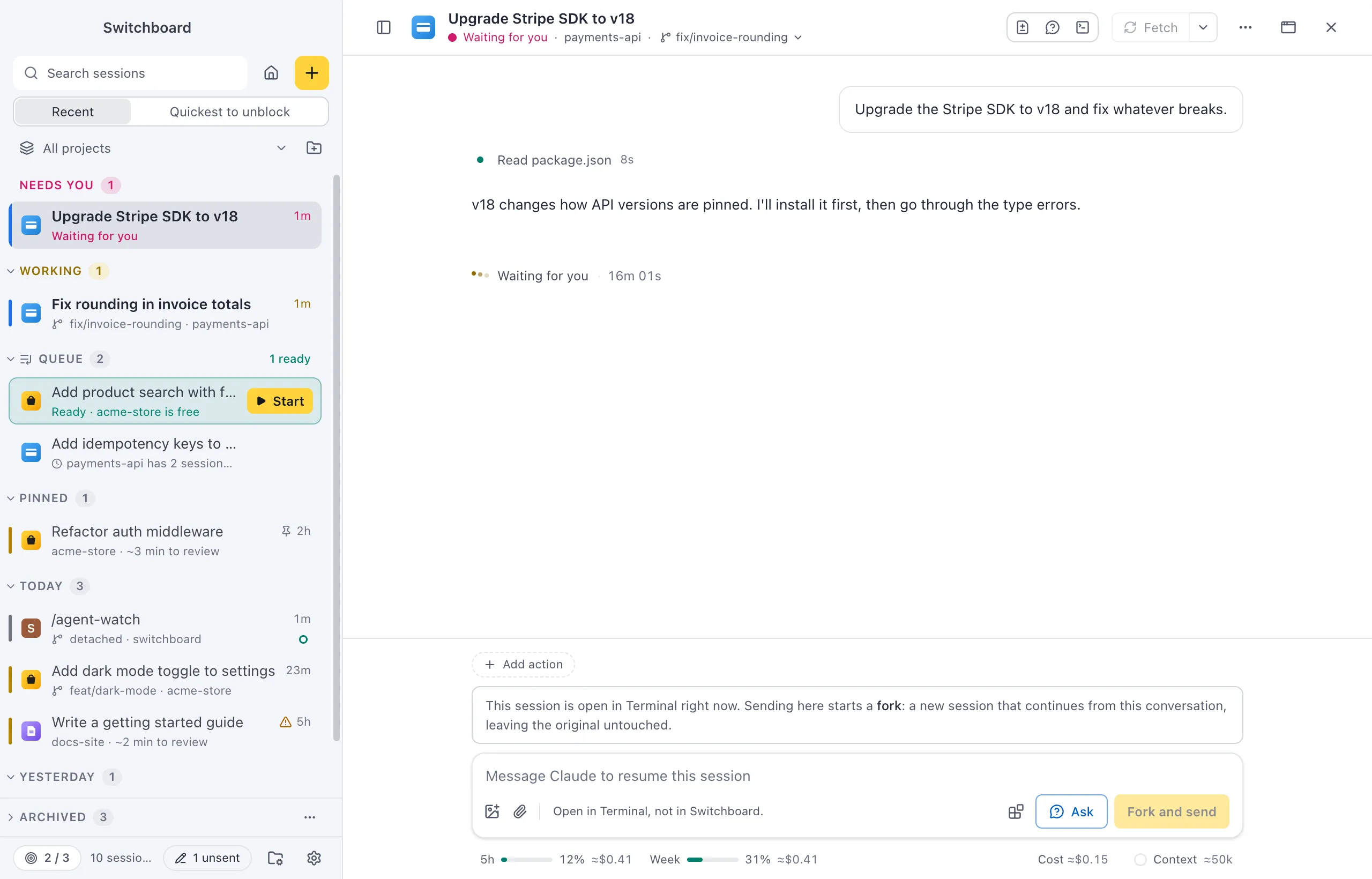Open Write a getting started guide session
The image size is (1372, 879).
click(166, 731)
